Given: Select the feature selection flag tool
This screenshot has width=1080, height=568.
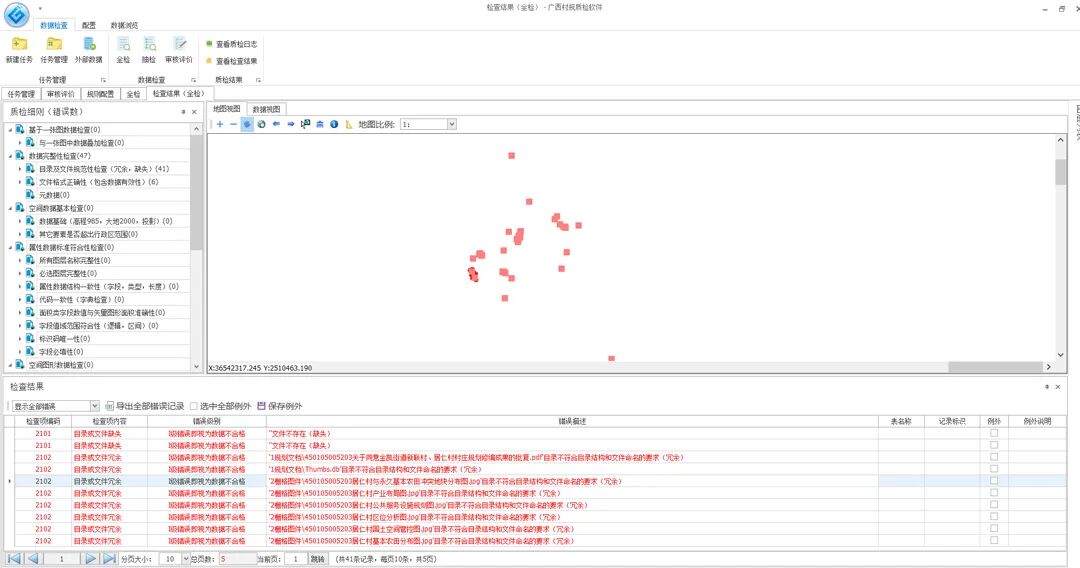Looking at the screenshot, I should tap(305, 125).
